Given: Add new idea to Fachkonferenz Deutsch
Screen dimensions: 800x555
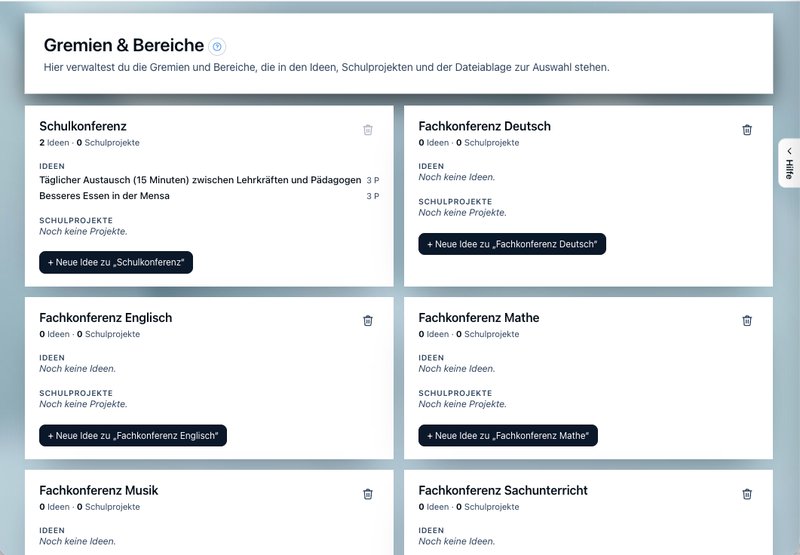Looking at the screenshot, I should click(x=512, y=244).
